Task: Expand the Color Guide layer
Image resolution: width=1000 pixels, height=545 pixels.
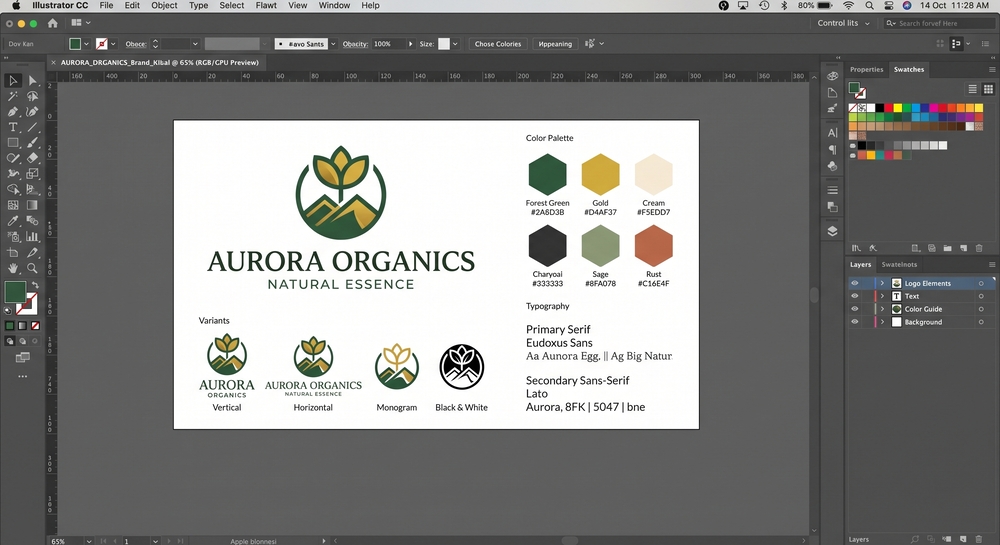Action: 882,309
